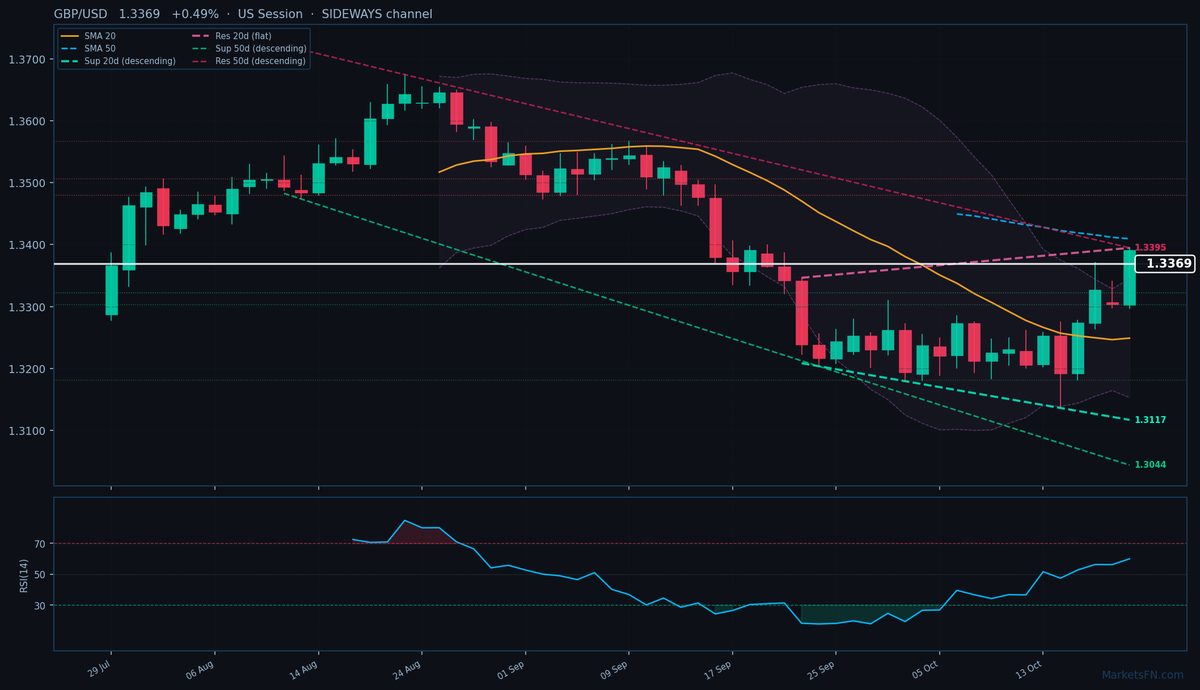Click the RSI 70 level label
Viewport: 1200px width, 690px height.
(41, 544)
